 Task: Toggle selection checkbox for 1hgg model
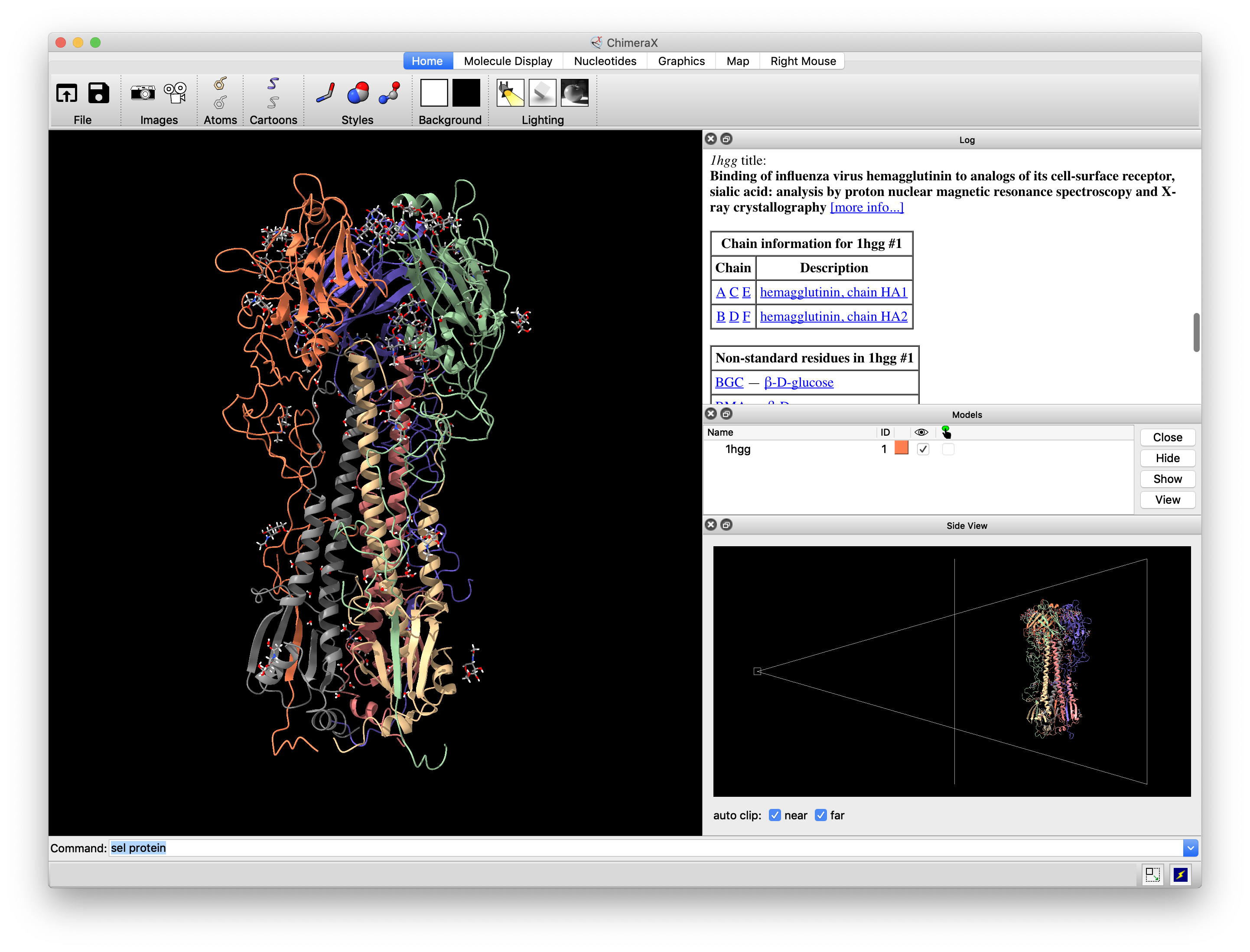pos(948,449)
